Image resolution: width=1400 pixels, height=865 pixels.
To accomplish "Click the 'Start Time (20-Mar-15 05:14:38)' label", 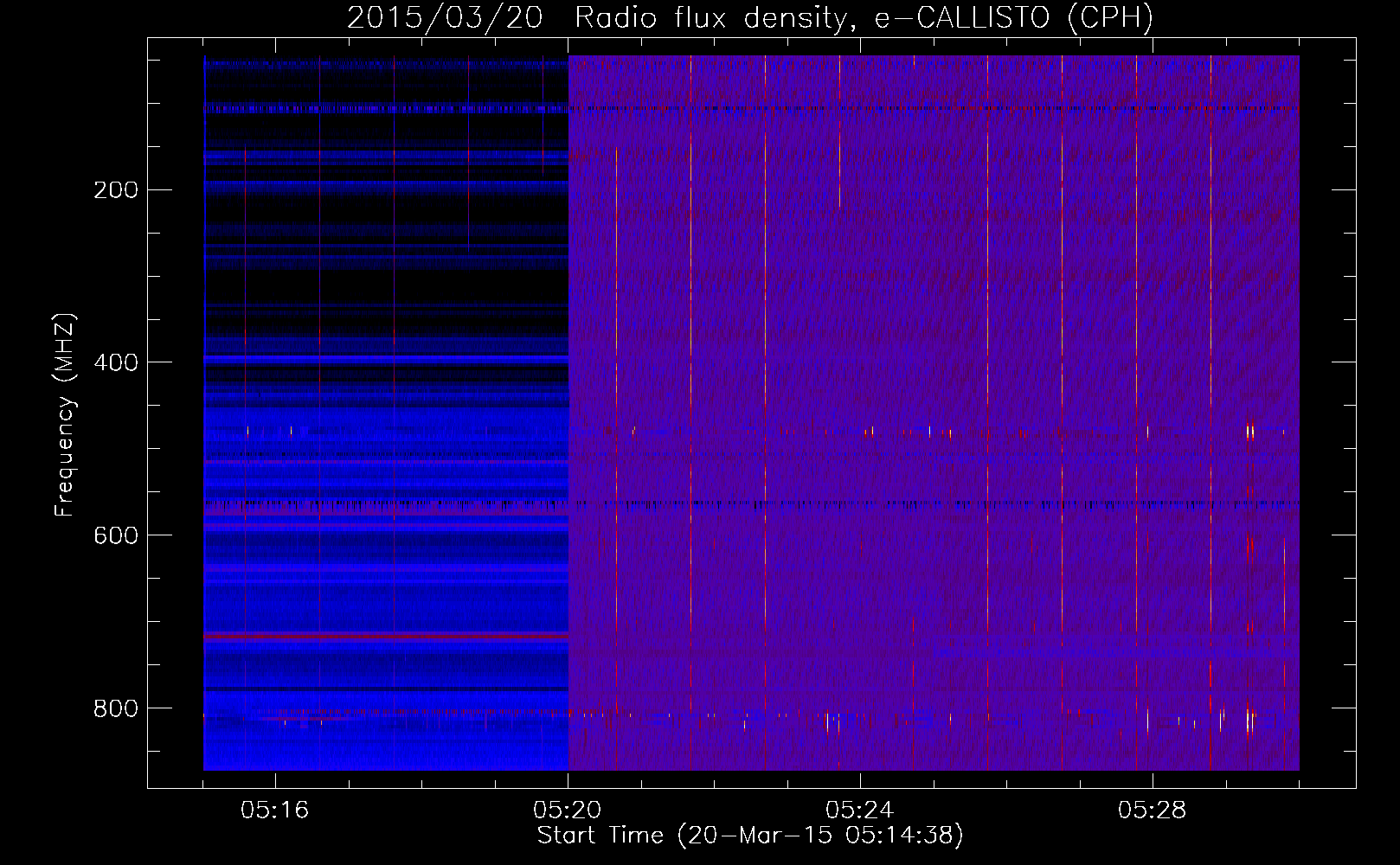I will click(x=750, y=836).
